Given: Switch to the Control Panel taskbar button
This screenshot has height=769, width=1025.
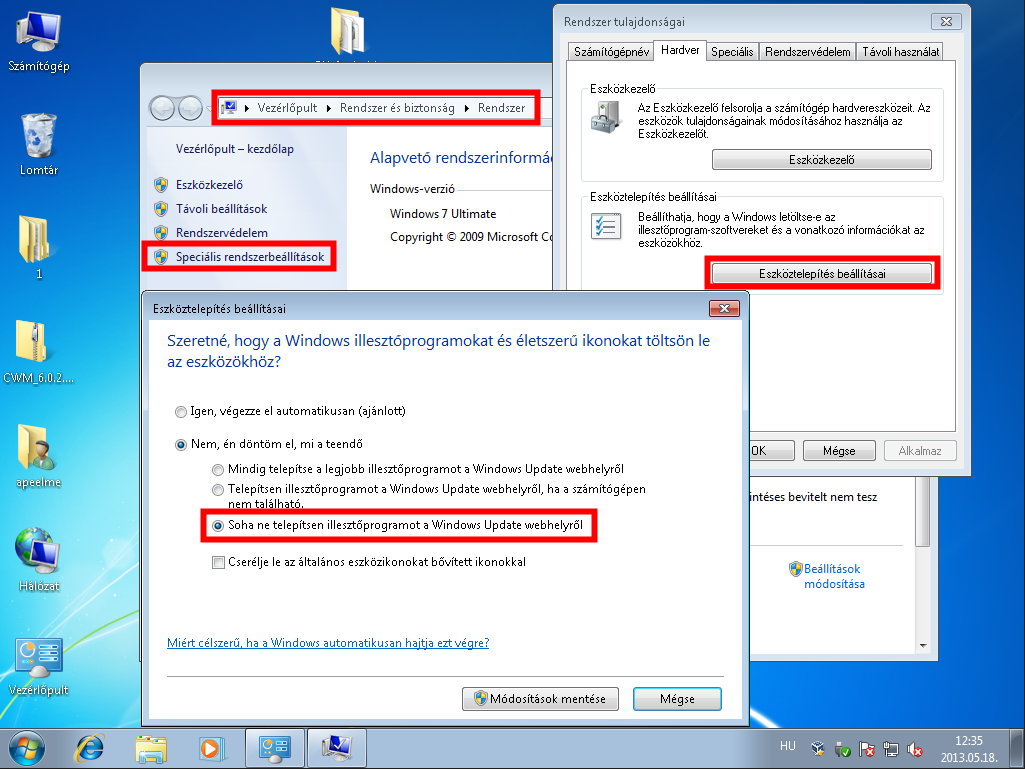Looking at the screenshot, I should pos(274,748).
